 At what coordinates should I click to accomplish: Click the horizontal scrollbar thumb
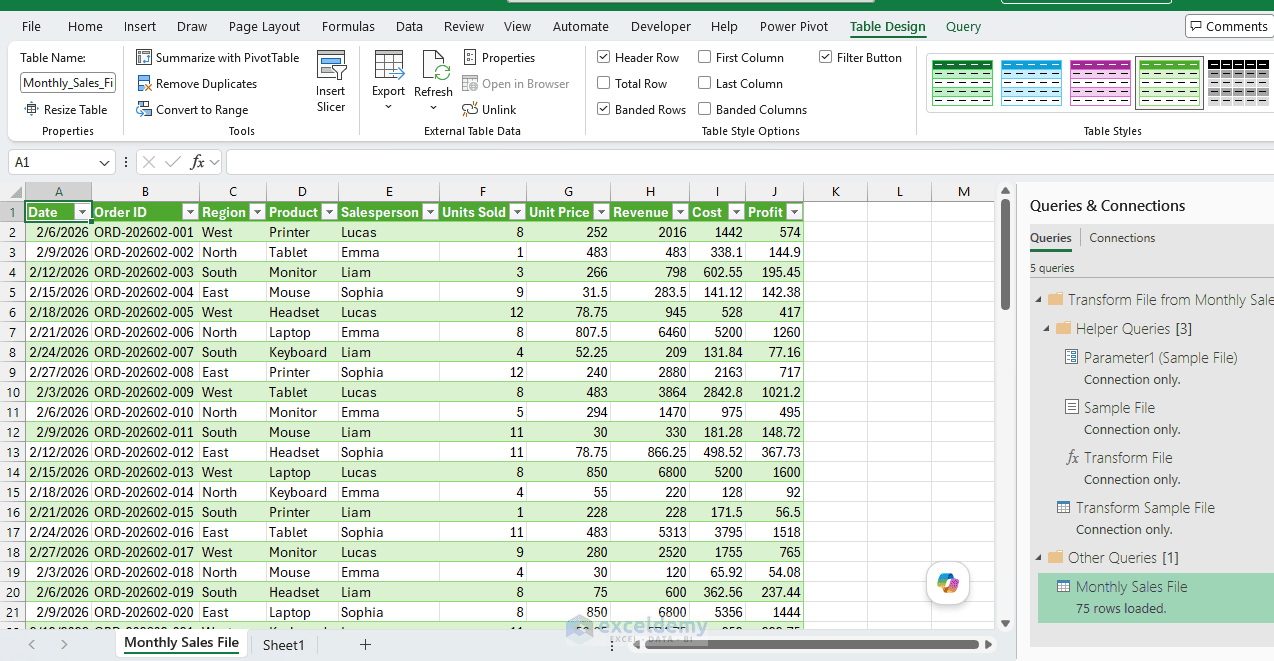(811, 645)
